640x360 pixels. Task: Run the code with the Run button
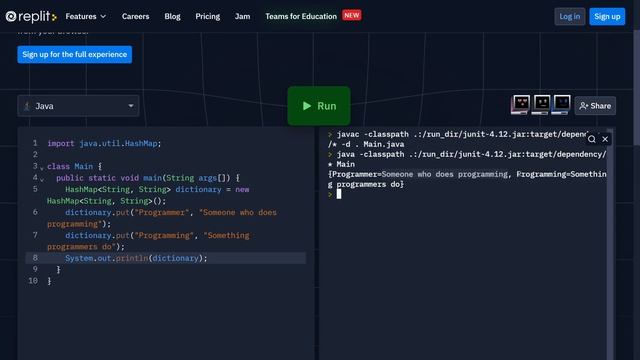click(x=319, y=106)
